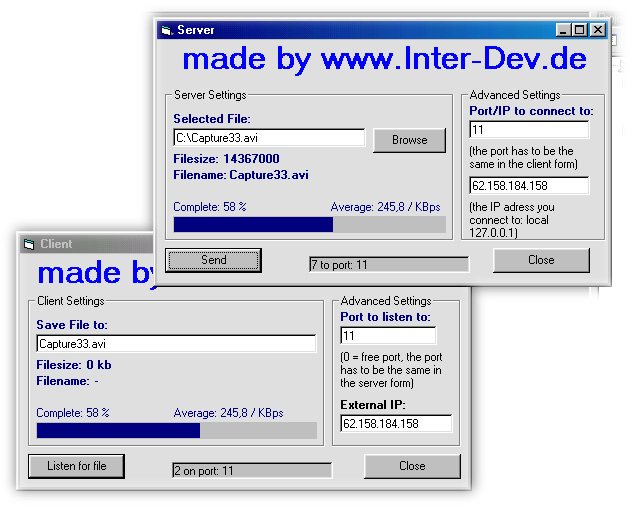Click the 'External IP:' label
The image size is (629, 506).
[x=373, y=405]
